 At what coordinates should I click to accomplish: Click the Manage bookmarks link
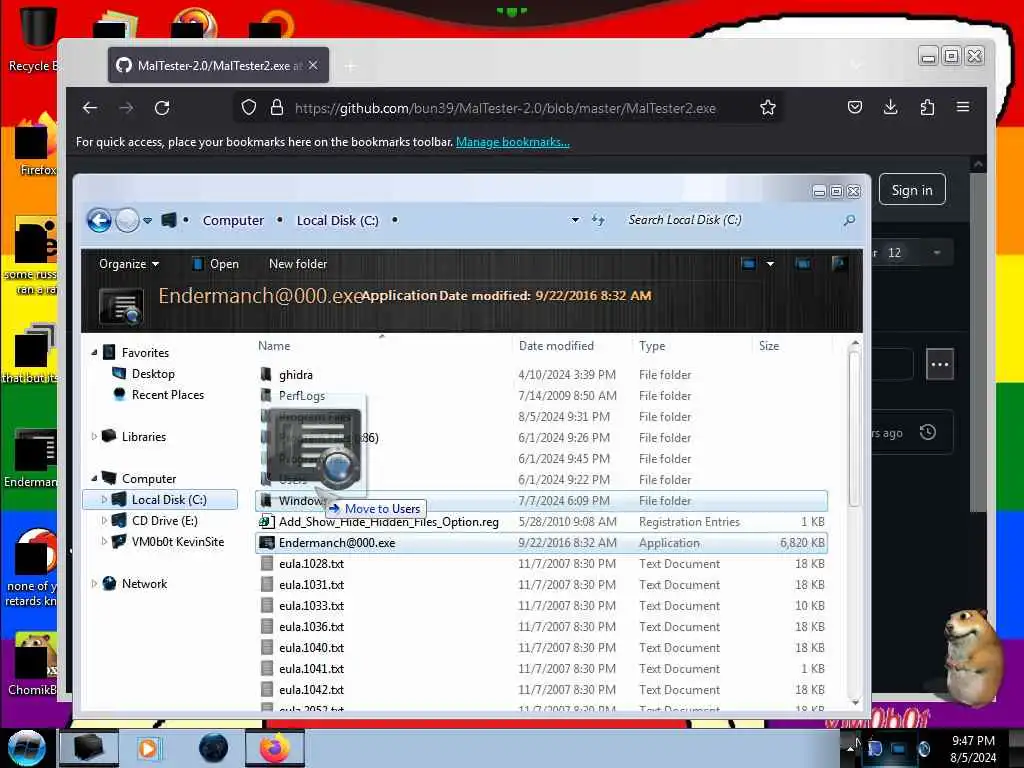[513, 142]
